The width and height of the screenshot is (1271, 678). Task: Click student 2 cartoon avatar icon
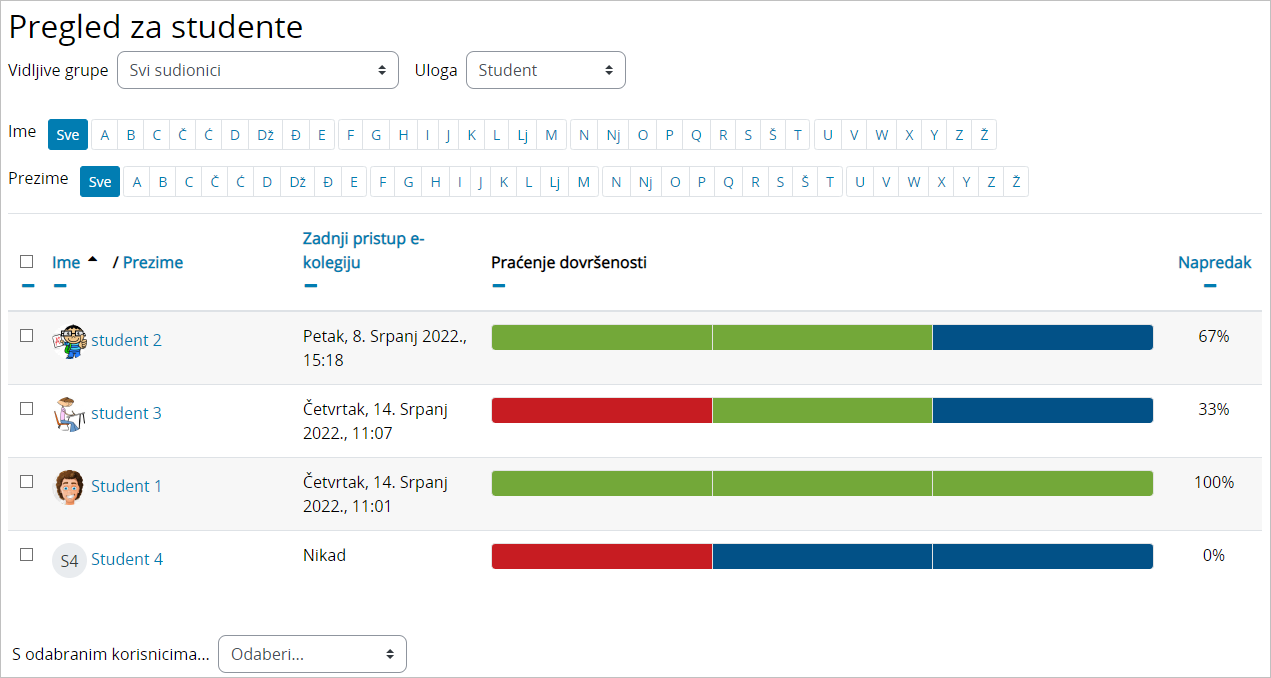(69, 341)
